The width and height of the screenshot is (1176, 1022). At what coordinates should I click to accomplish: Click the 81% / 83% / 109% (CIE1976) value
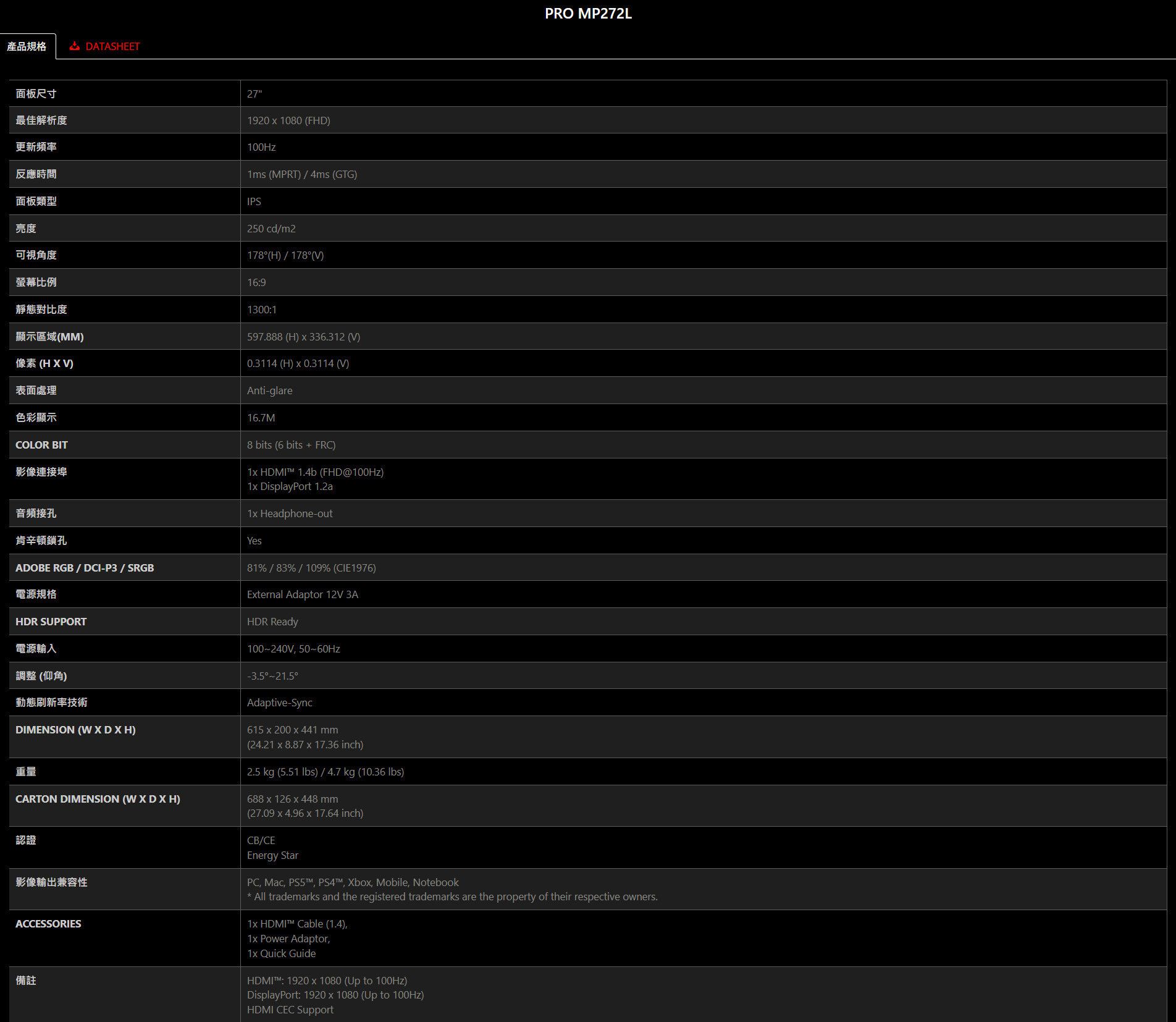point(311,568)
